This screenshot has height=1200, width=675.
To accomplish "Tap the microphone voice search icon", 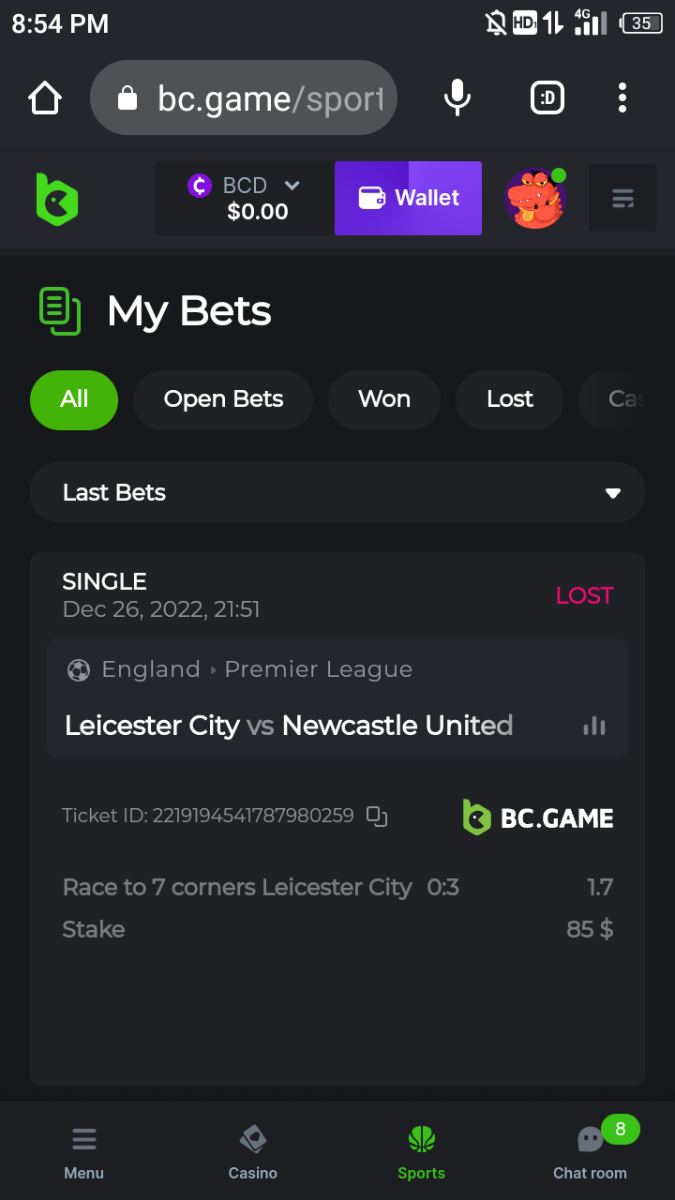I will pyautogui.click(x=457, y=98).
